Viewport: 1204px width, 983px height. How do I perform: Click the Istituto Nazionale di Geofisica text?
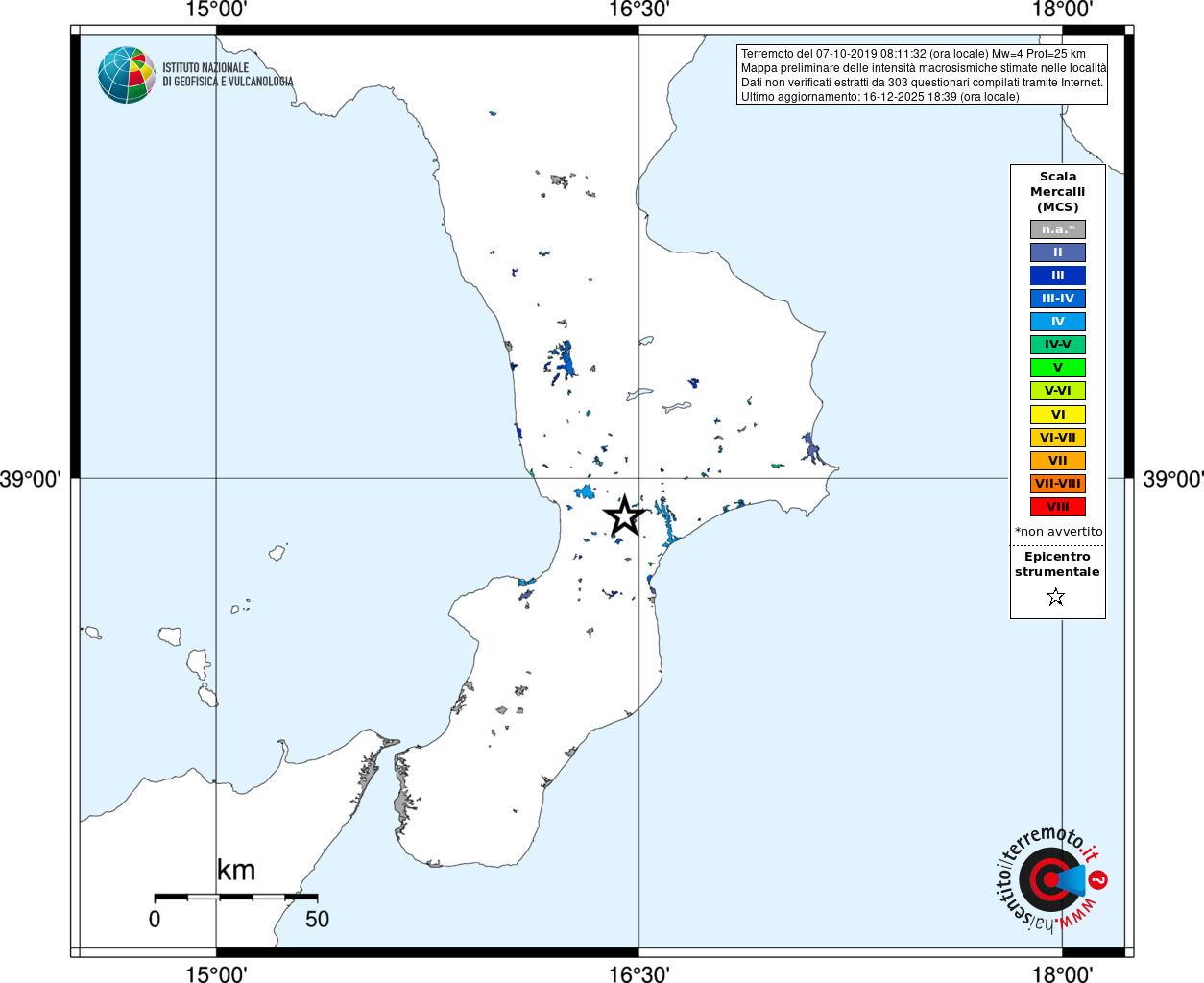click(x=228, y=75)
